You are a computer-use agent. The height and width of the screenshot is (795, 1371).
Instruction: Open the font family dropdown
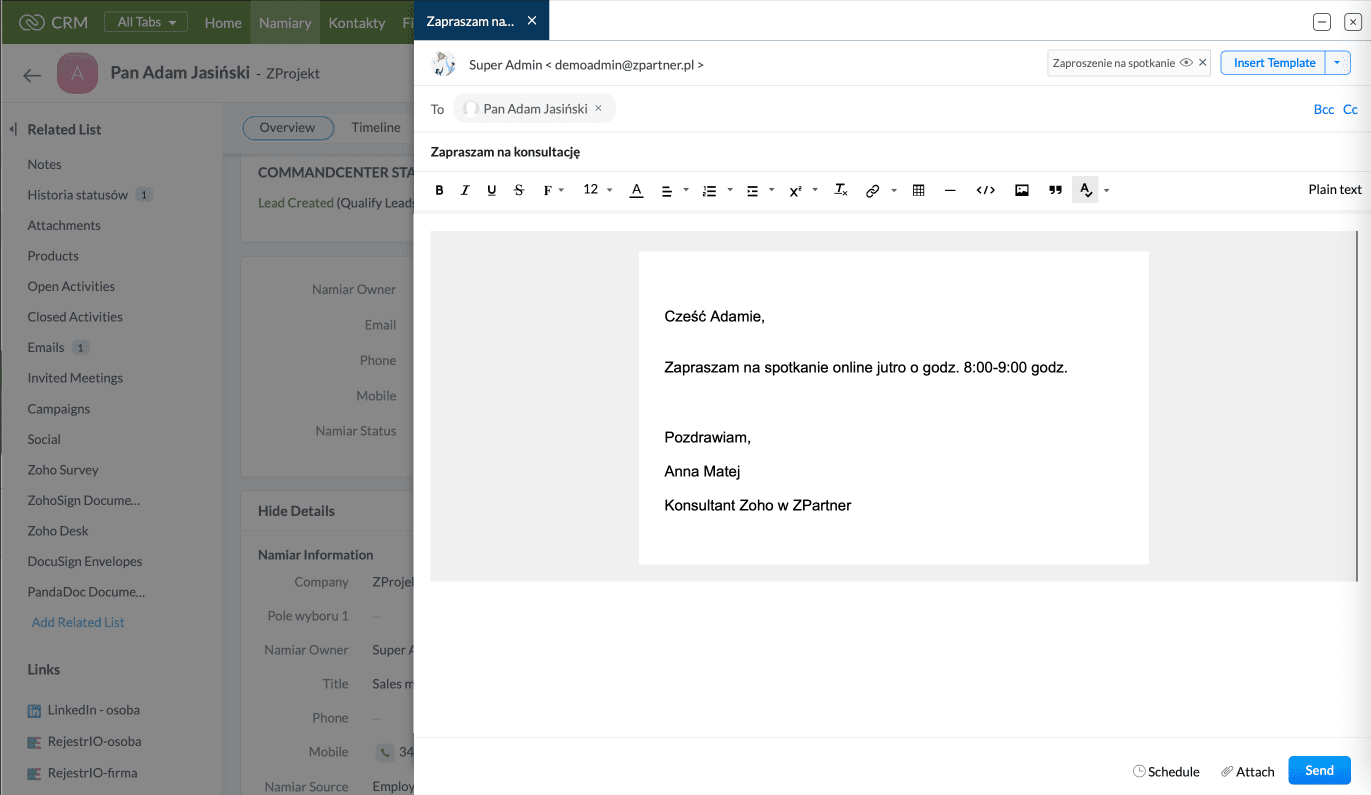(x=553, y=190)
